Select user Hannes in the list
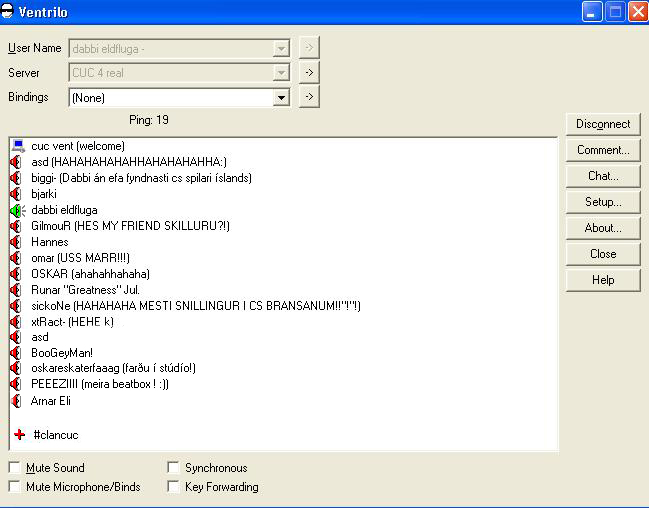 [50, 242]
